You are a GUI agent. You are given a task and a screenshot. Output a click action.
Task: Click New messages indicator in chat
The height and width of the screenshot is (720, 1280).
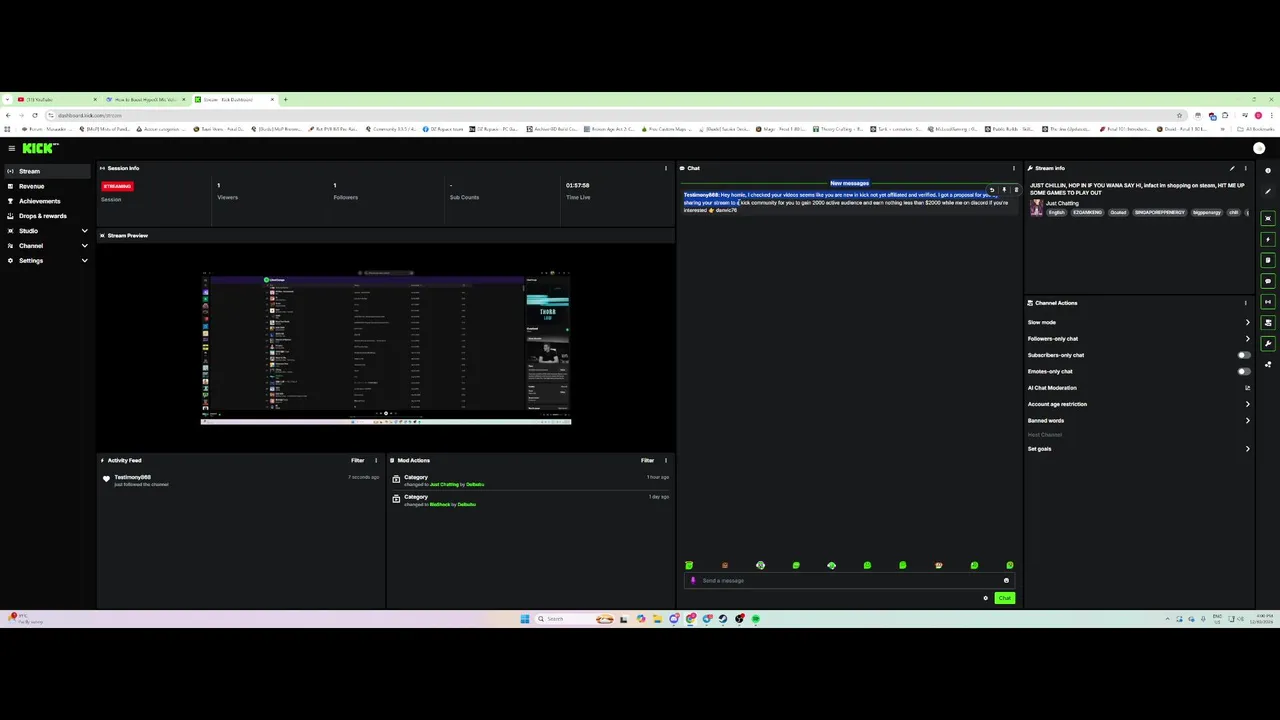[849, 183]
